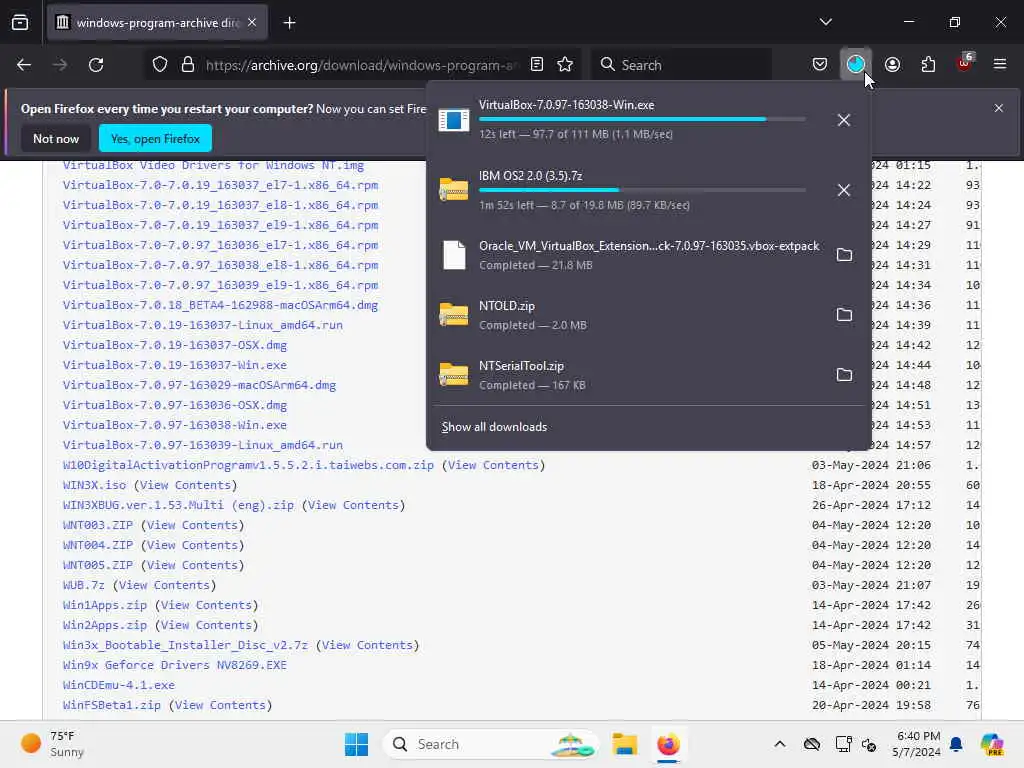Open VirtualBox-7.0.19-163037-Win.exe link
The width and height of the screenshot is (1024, 768).
click(174, 365)
